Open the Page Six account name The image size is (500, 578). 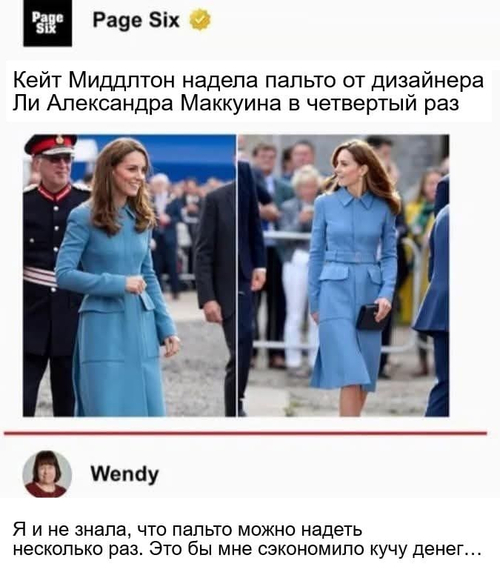tap(136, 20)
